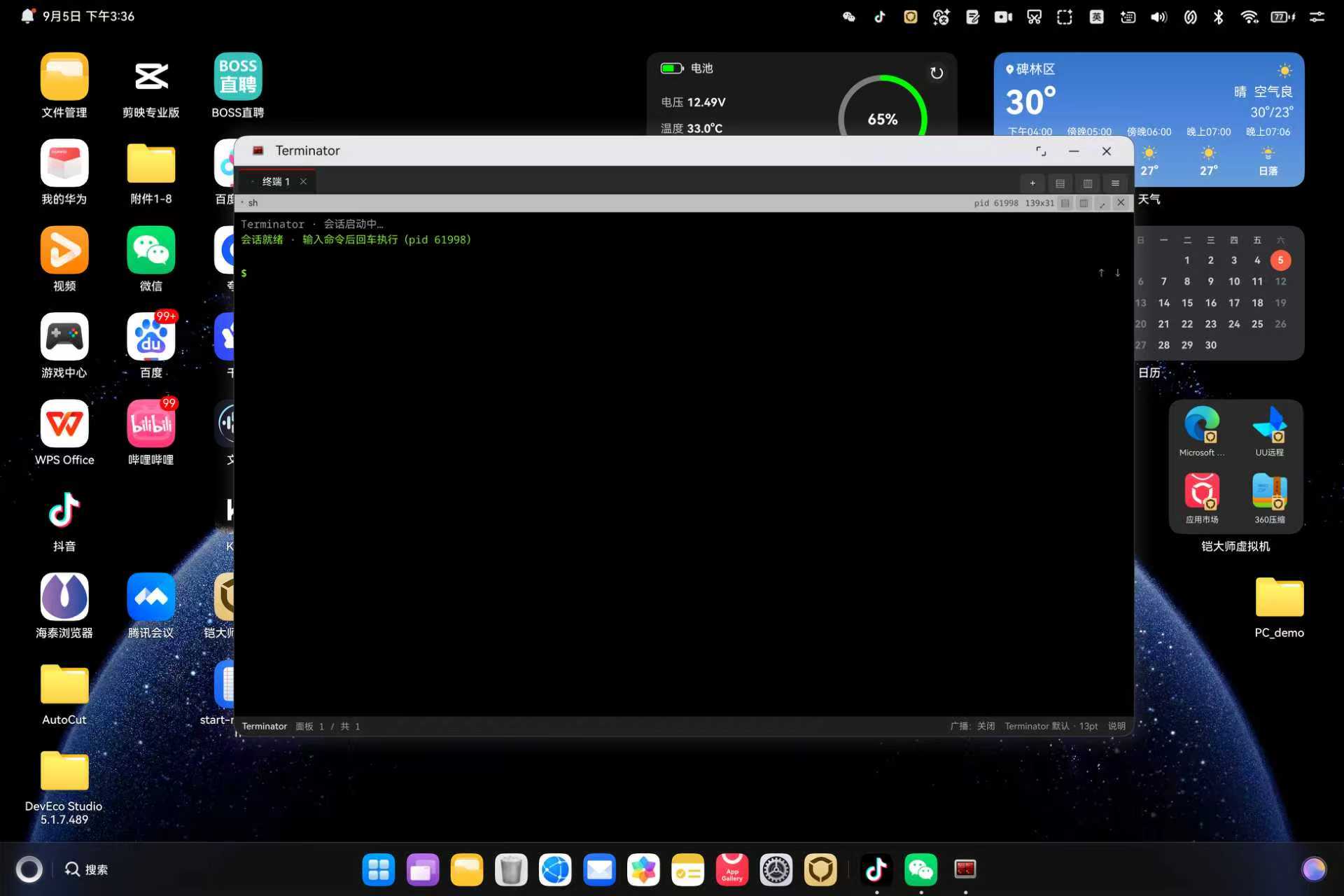Open 抖音 desktop icon

pos(64,520)
